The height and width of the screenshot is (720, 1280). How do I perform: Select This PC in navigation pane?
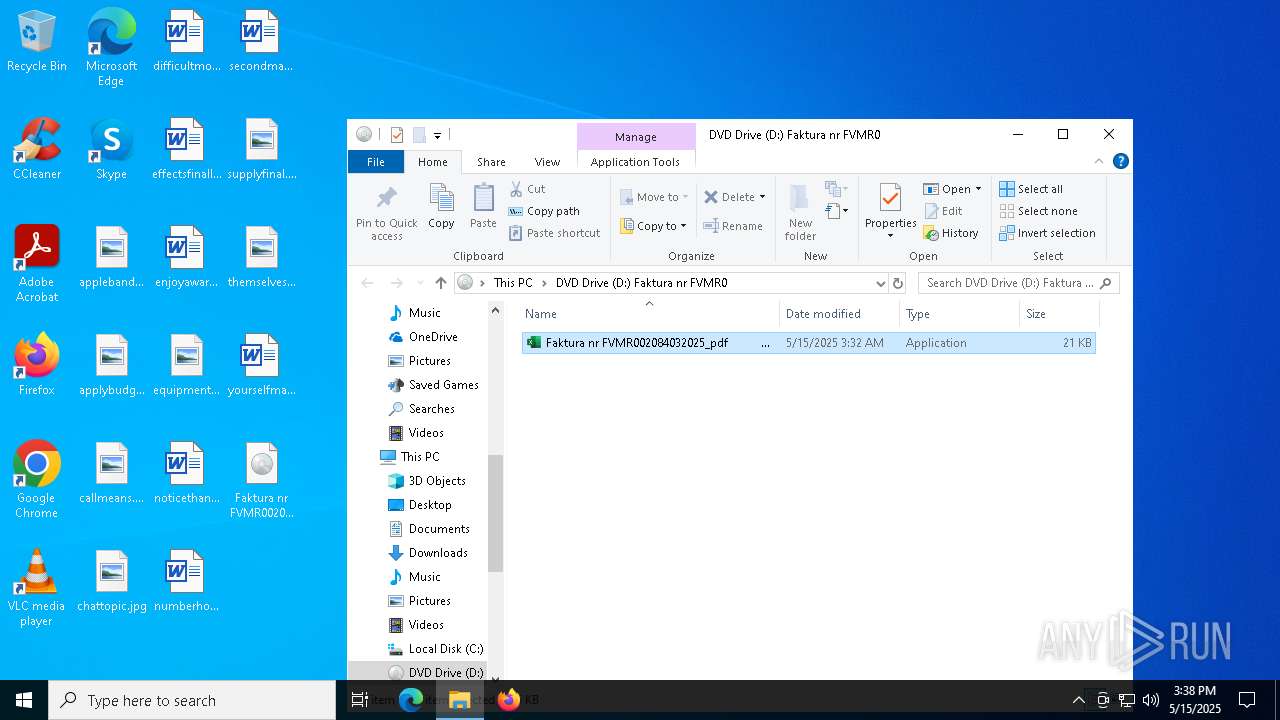410,457
